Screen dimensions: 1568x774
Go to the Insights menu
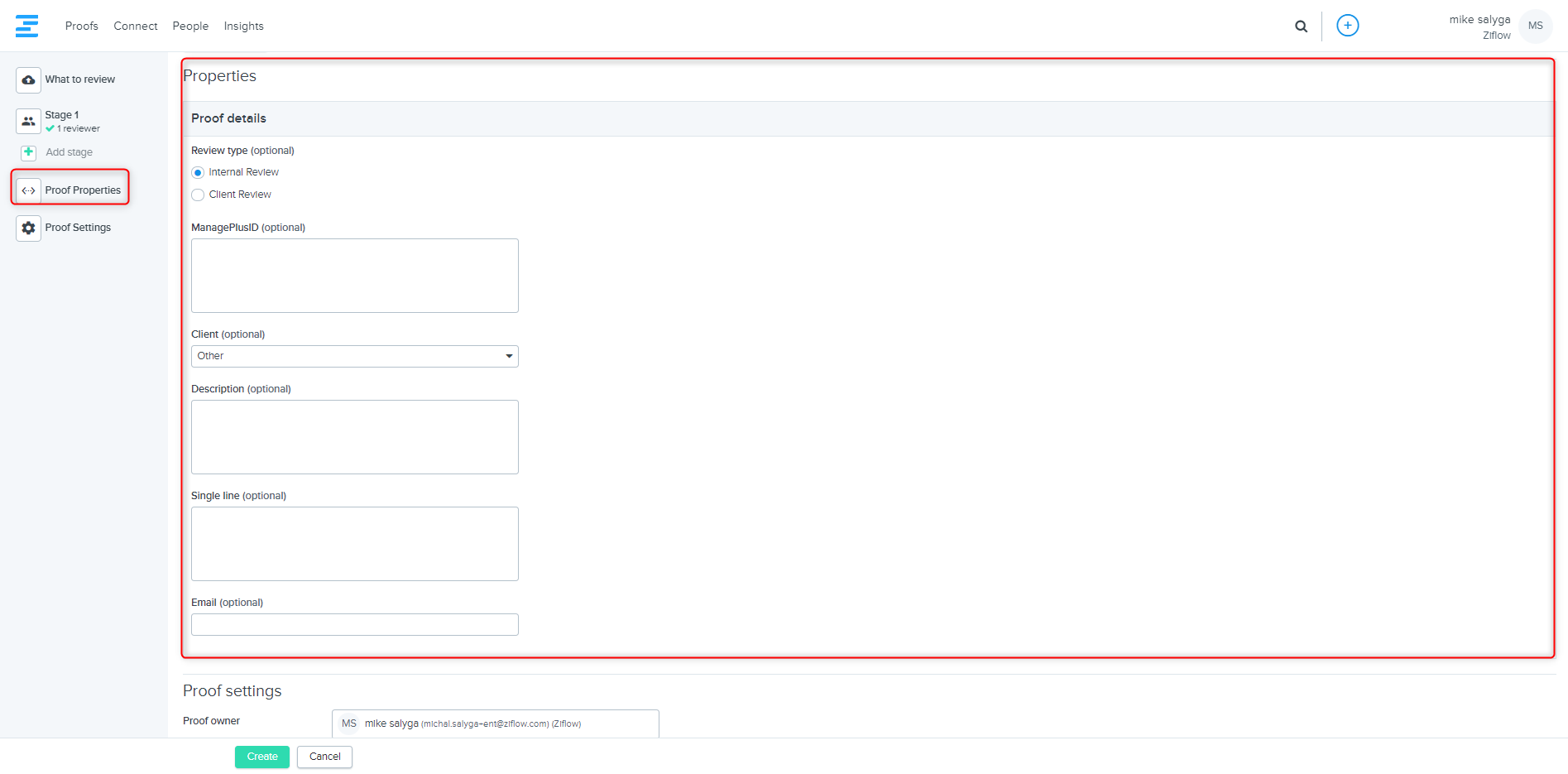(243, 26)
